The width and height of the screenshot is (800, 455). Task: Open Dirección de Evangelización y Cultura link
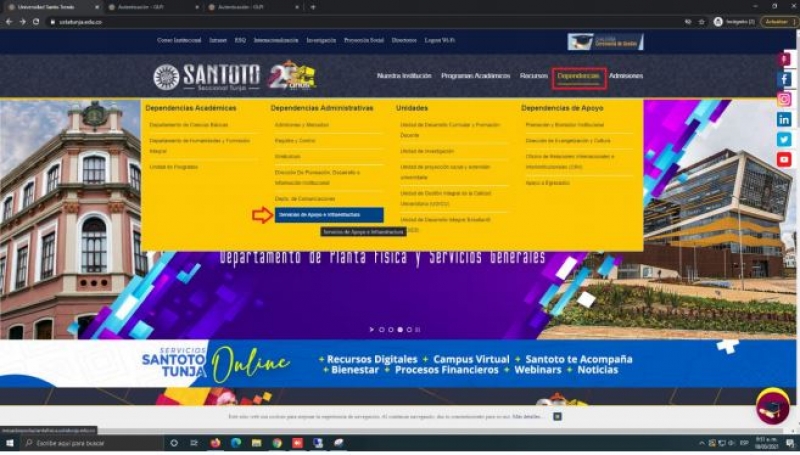pos(567,141)
